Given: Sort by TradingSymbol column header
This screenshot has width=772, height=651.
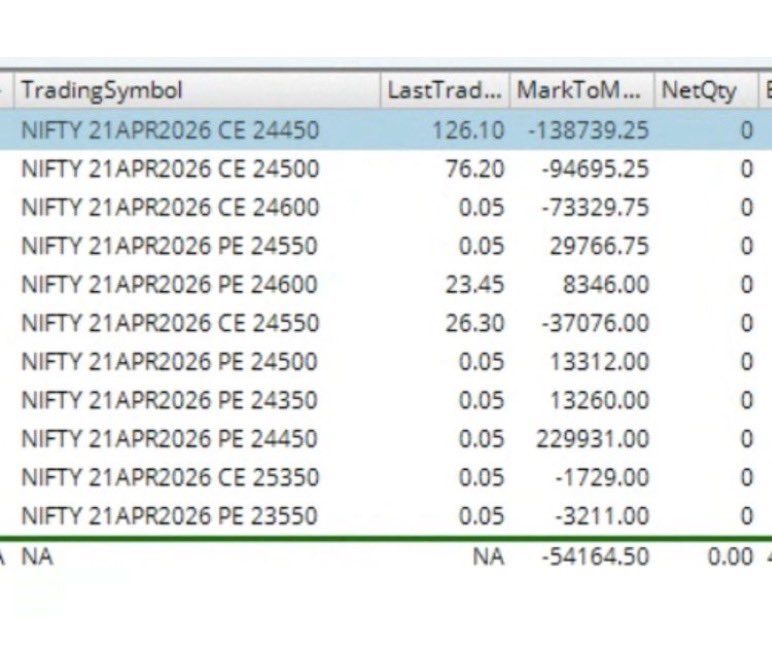Looking at the screenshot, I should [x=197, y=90].
